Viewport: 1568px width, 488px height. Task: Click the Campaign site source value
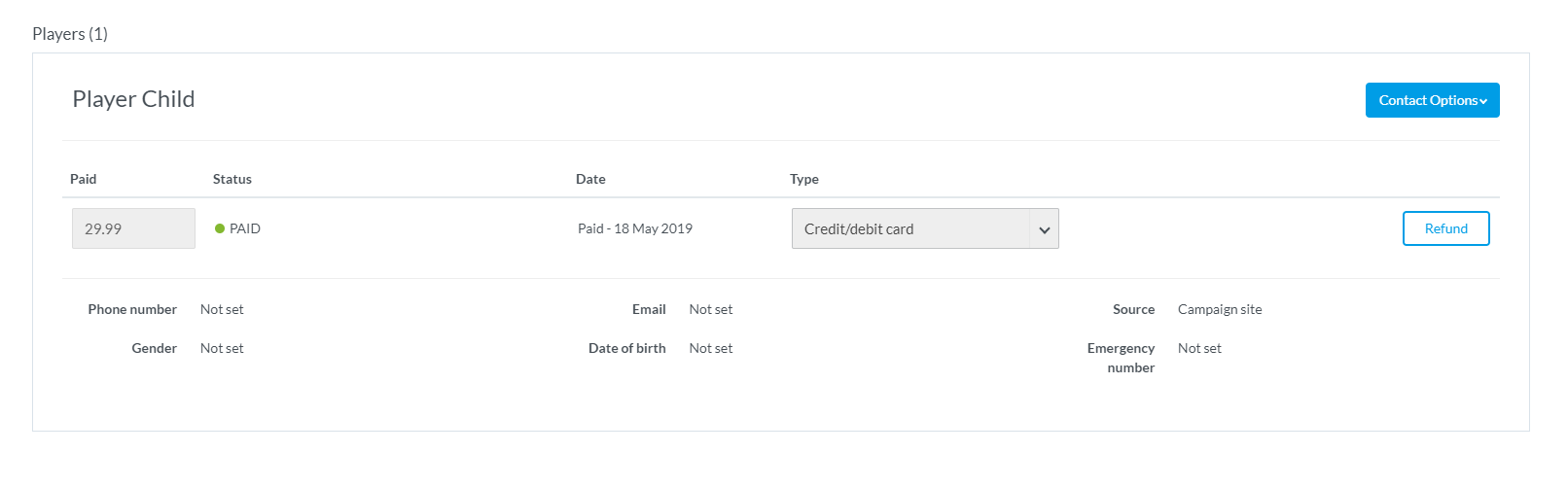(x=1220, y=309)
